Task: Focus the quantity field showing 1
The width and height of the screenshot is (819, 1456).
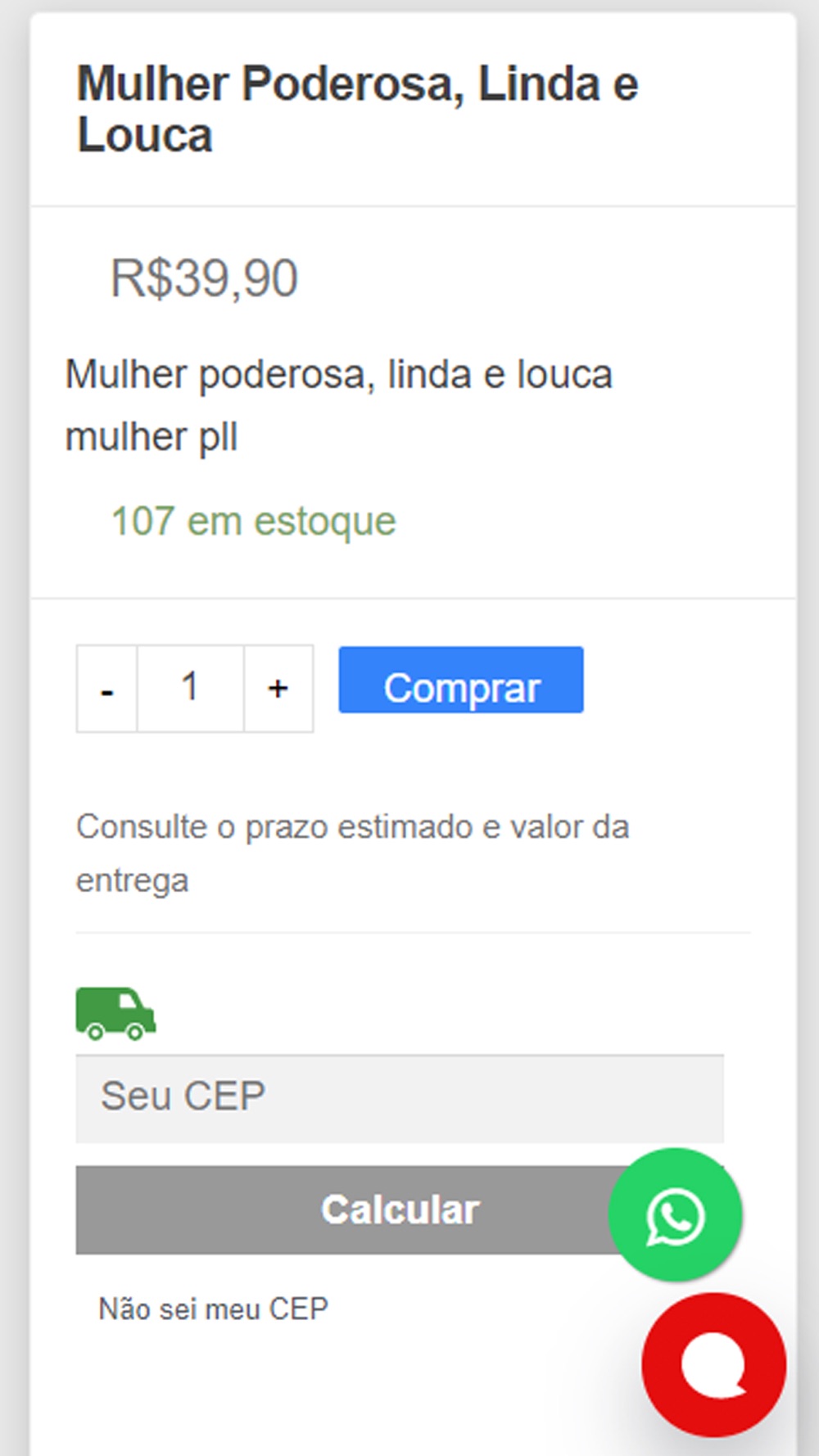Action: pos(191,689)
